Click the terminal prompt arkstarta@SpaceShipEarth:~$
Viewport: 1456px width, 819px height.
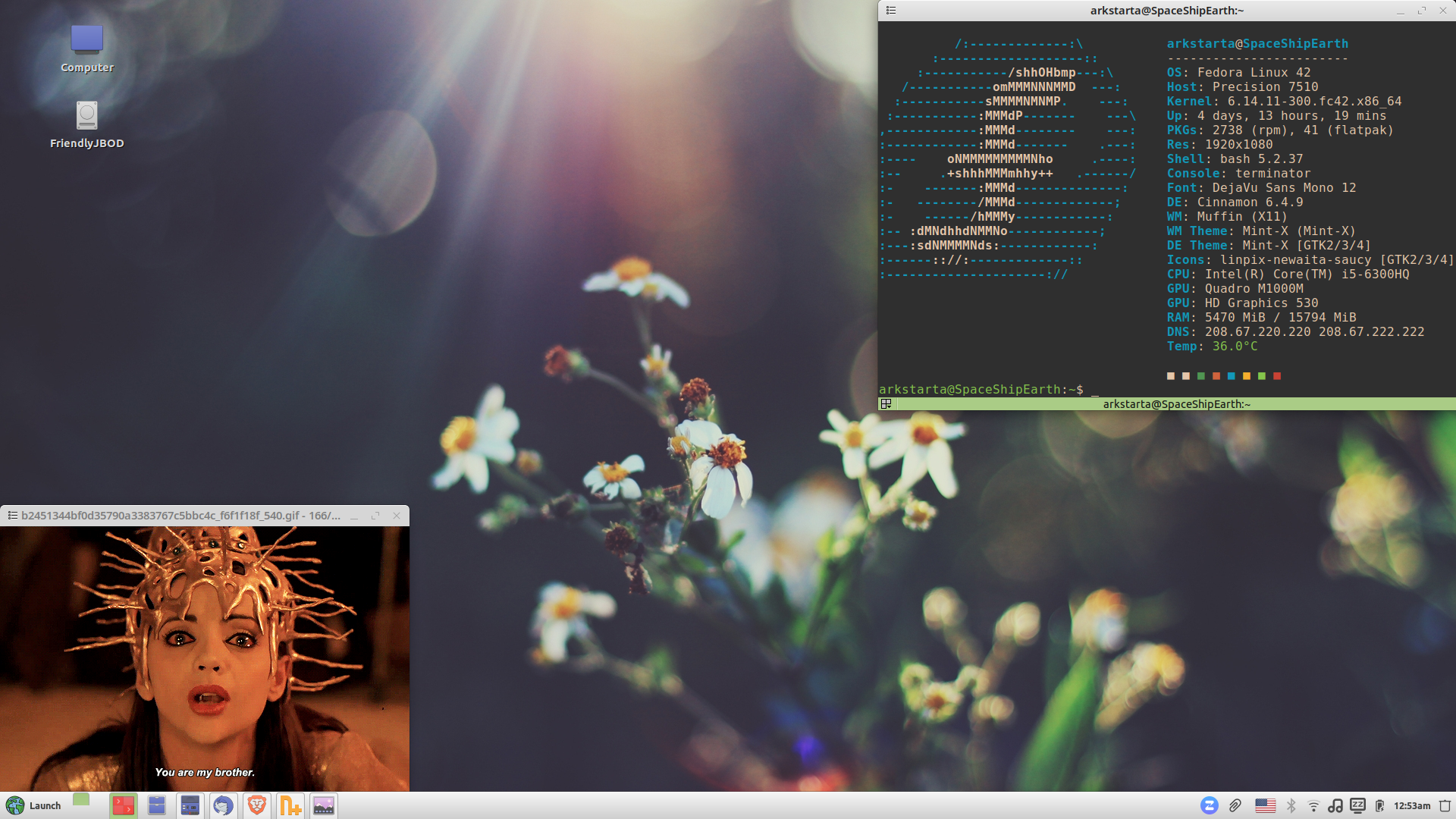coord(981,389)
